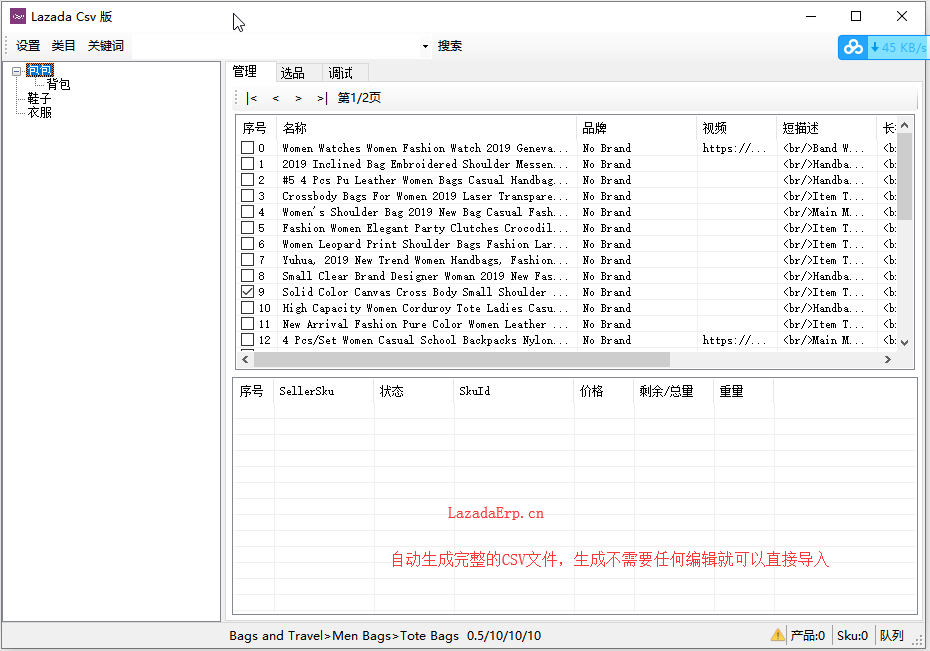Click the 短描述 column header

[826, 128]
